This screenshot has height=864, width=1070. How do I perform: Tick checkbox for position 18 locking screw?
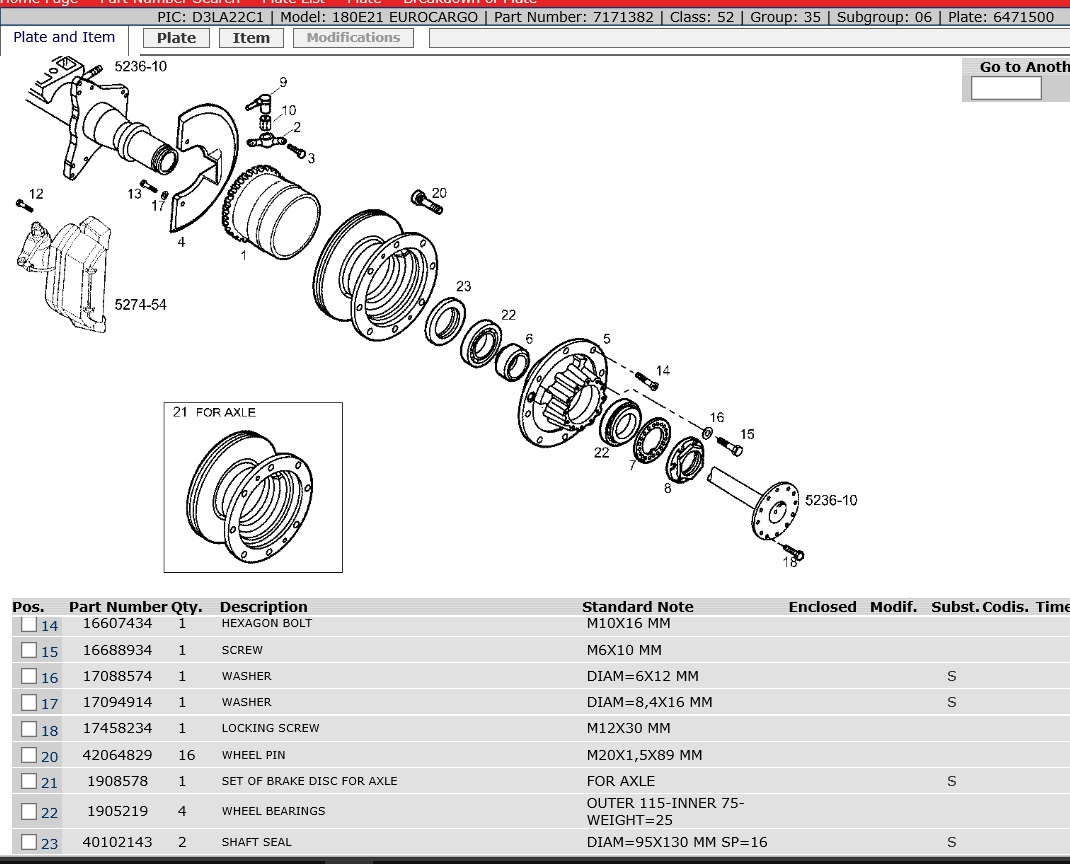29,728
